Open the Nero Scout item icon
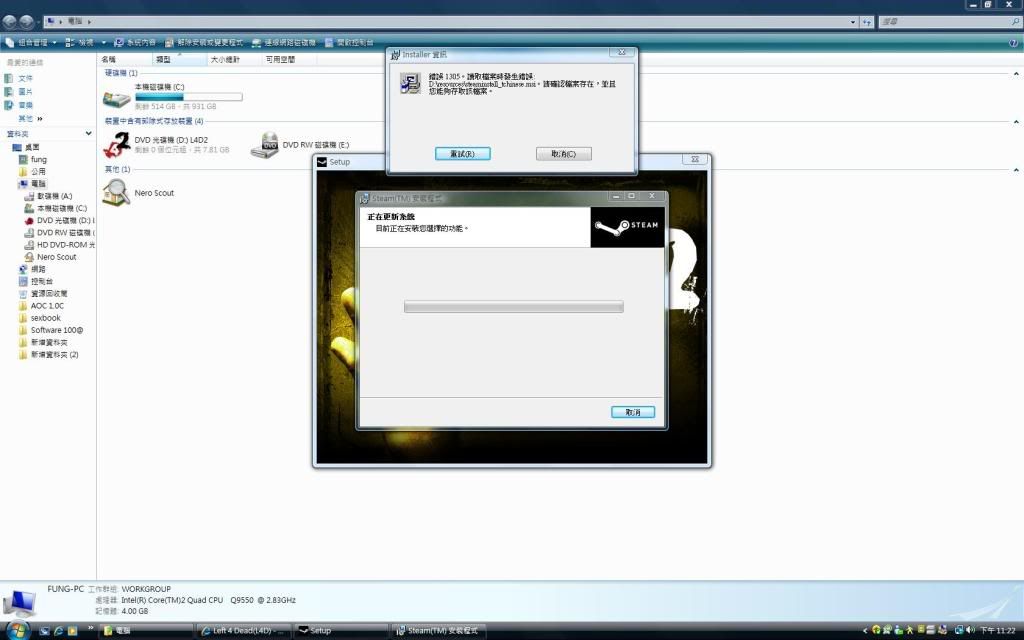Viewport: 1024px width, 640px height. coord(117,193)
